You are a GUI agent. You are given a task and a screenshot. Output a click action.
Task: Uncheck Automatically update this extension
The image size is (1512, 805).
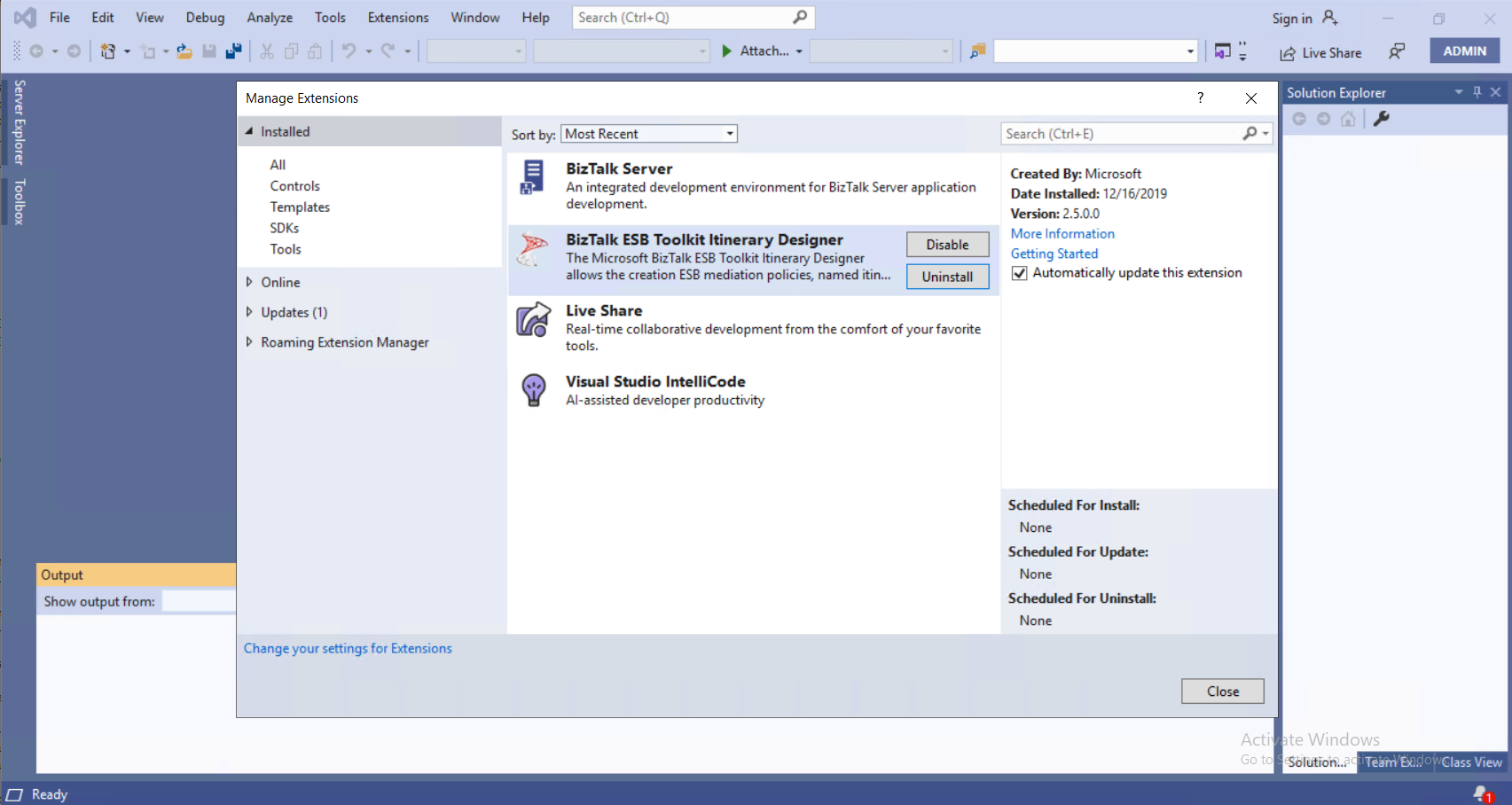point(1019,272)
